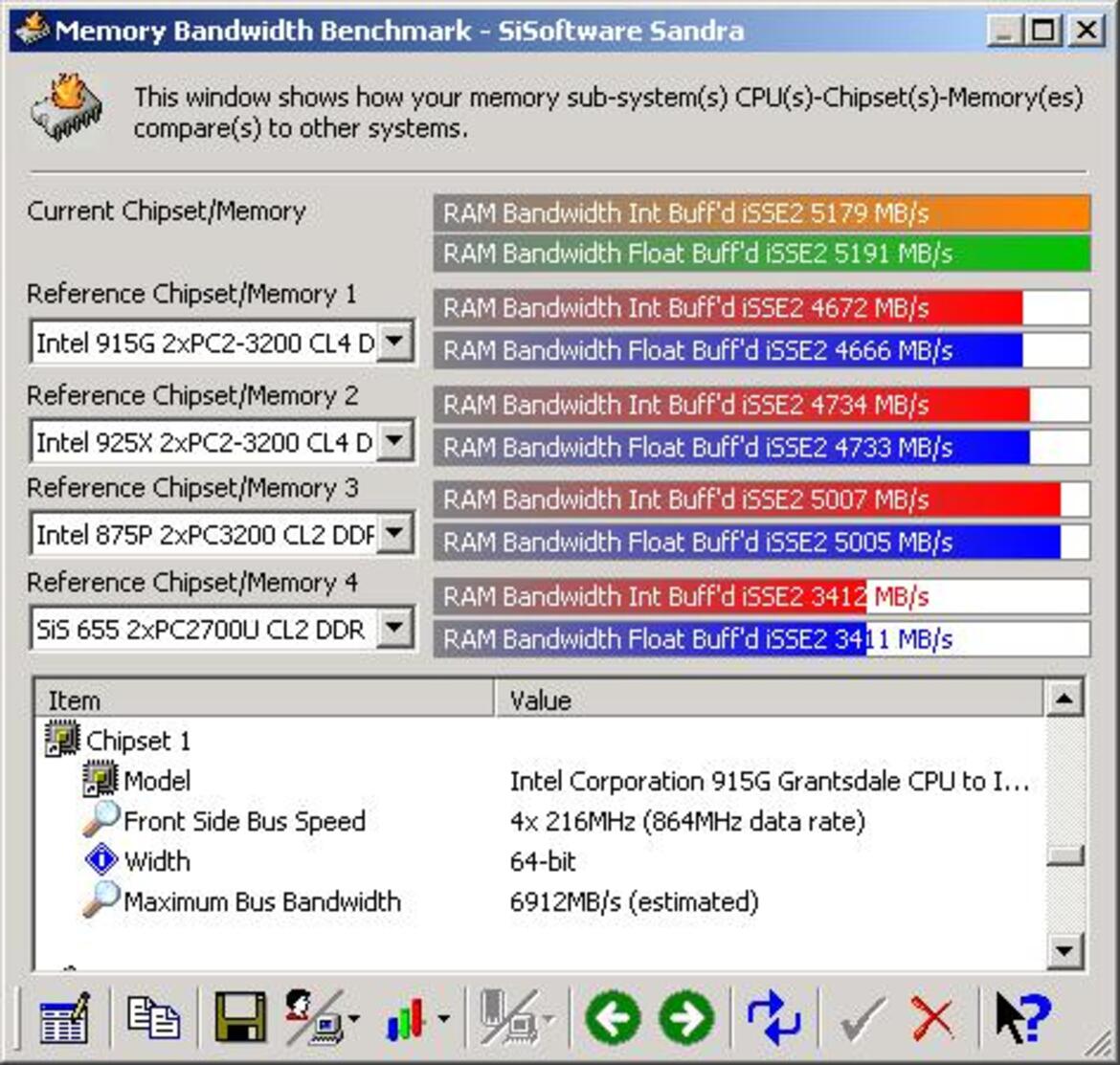Click the grey checkmark OK icon
The image size is (1120, 1065).
pyautogui.click(x=862, y=1019)
